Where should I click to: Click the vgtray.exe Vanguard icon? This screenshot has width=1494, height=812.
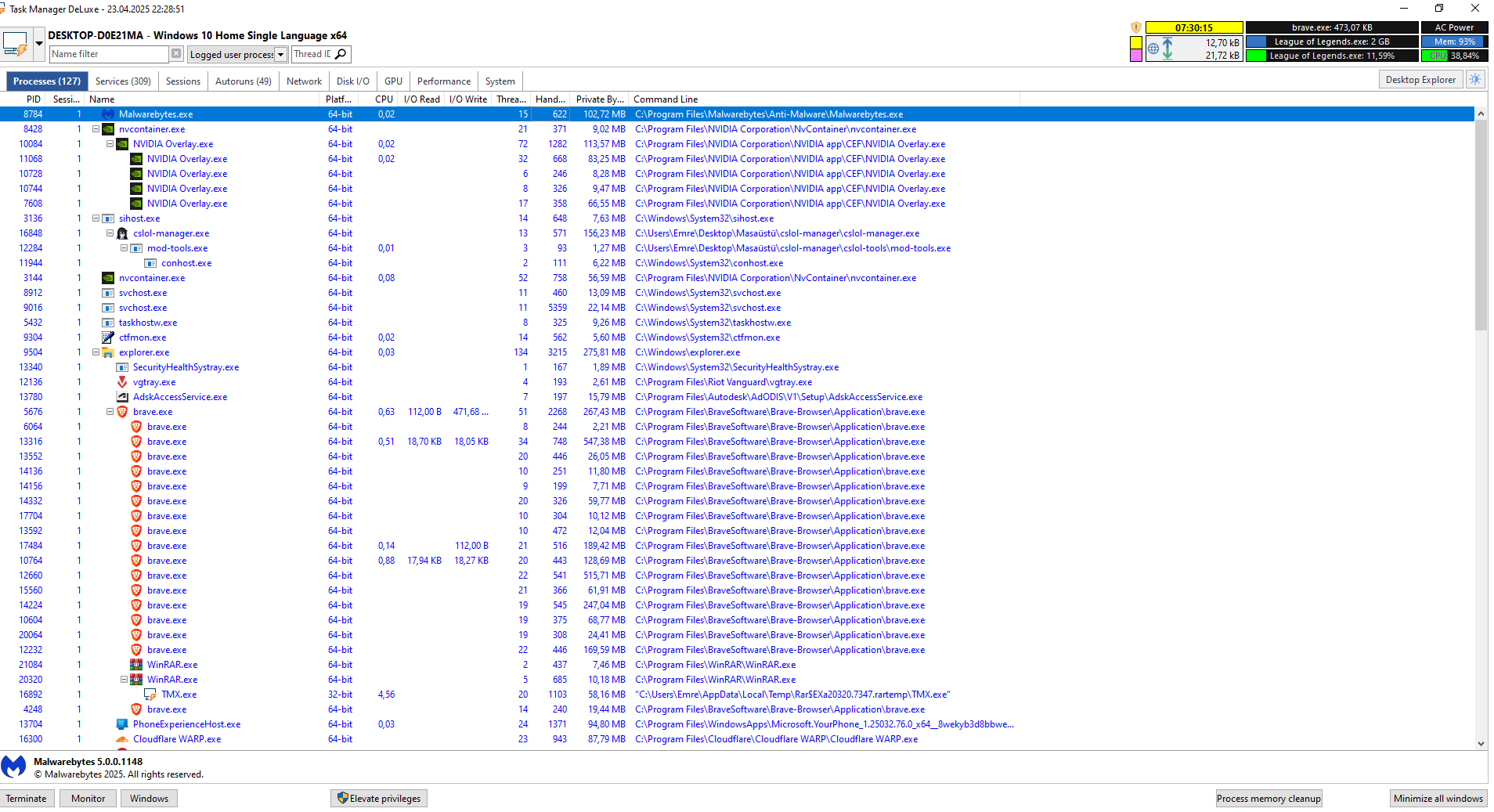tap(122, 382)
